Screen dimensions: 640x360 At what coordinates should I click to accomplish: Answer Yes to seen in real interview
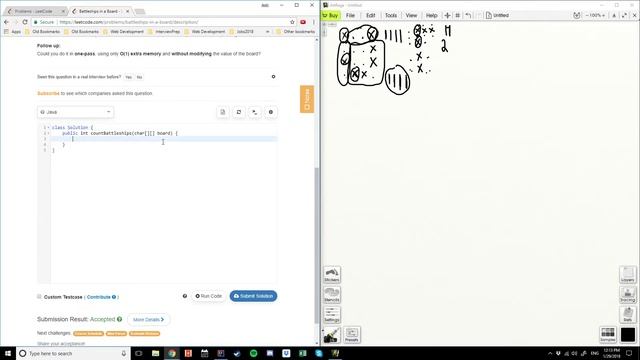(128, 77)
